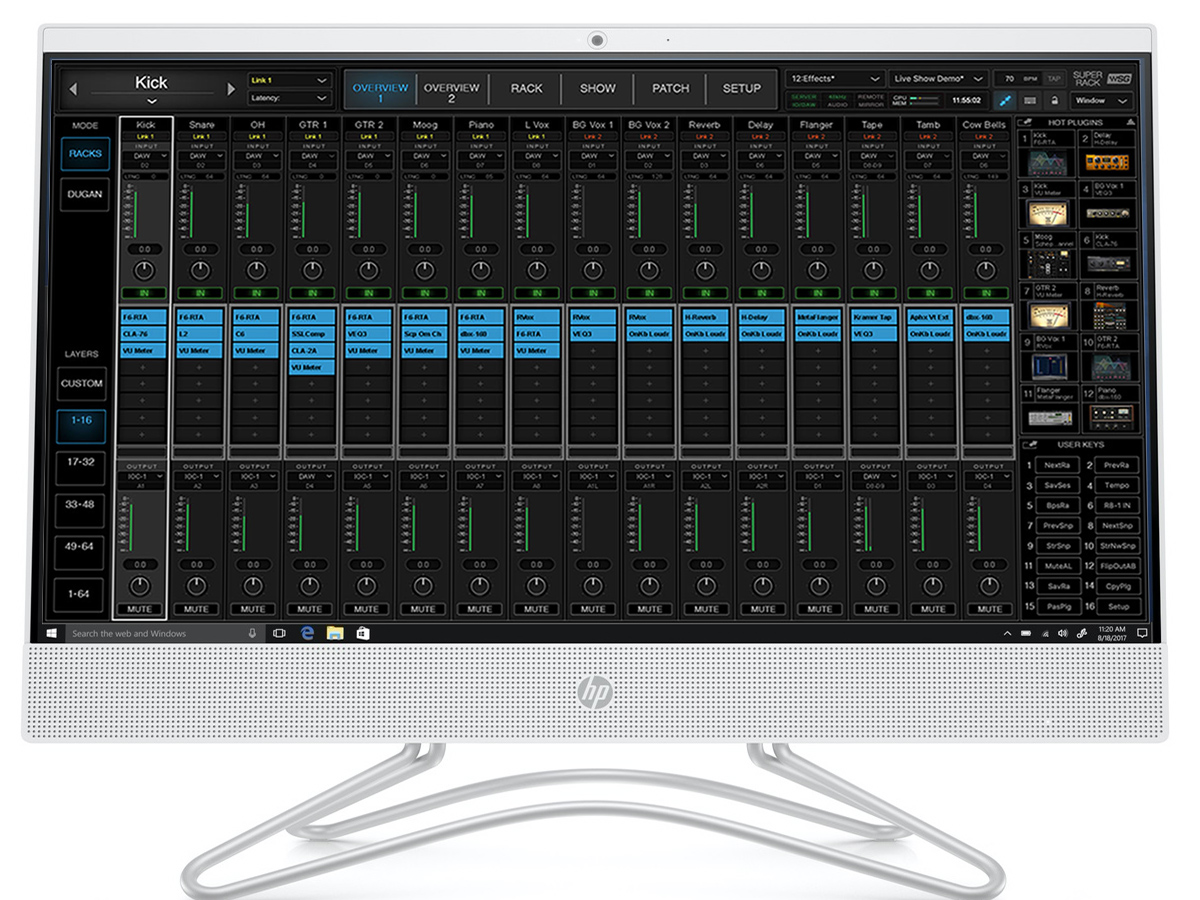Open the PATCH view
This screenshot has height=900, width=1200.
tap(670, 88)
